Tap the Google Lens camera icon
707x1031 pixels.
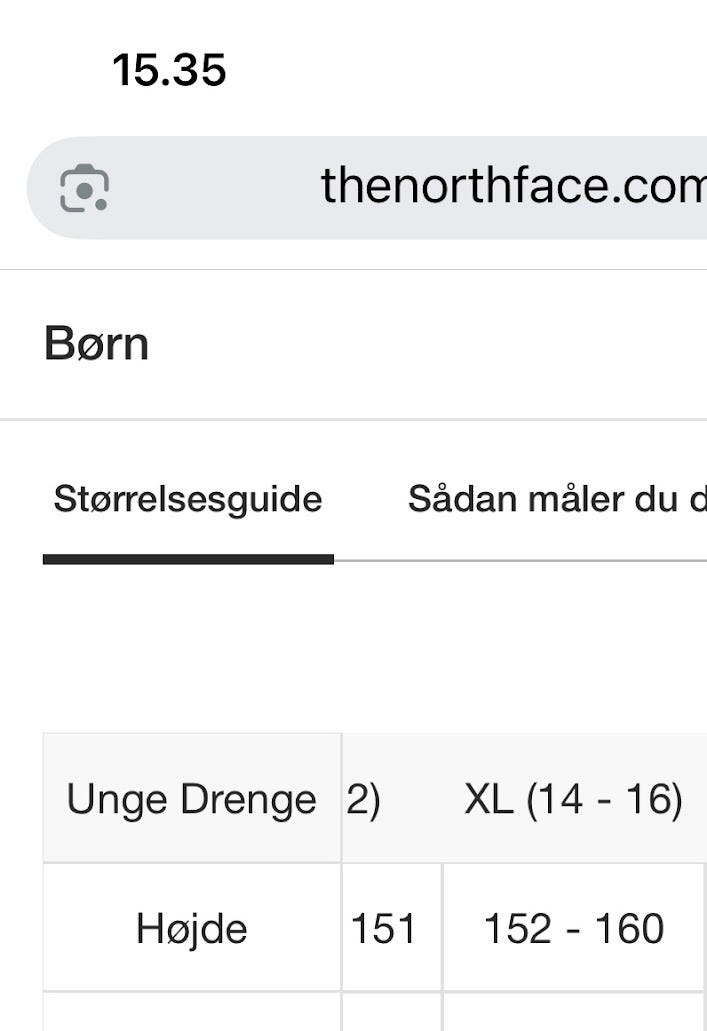84,188
